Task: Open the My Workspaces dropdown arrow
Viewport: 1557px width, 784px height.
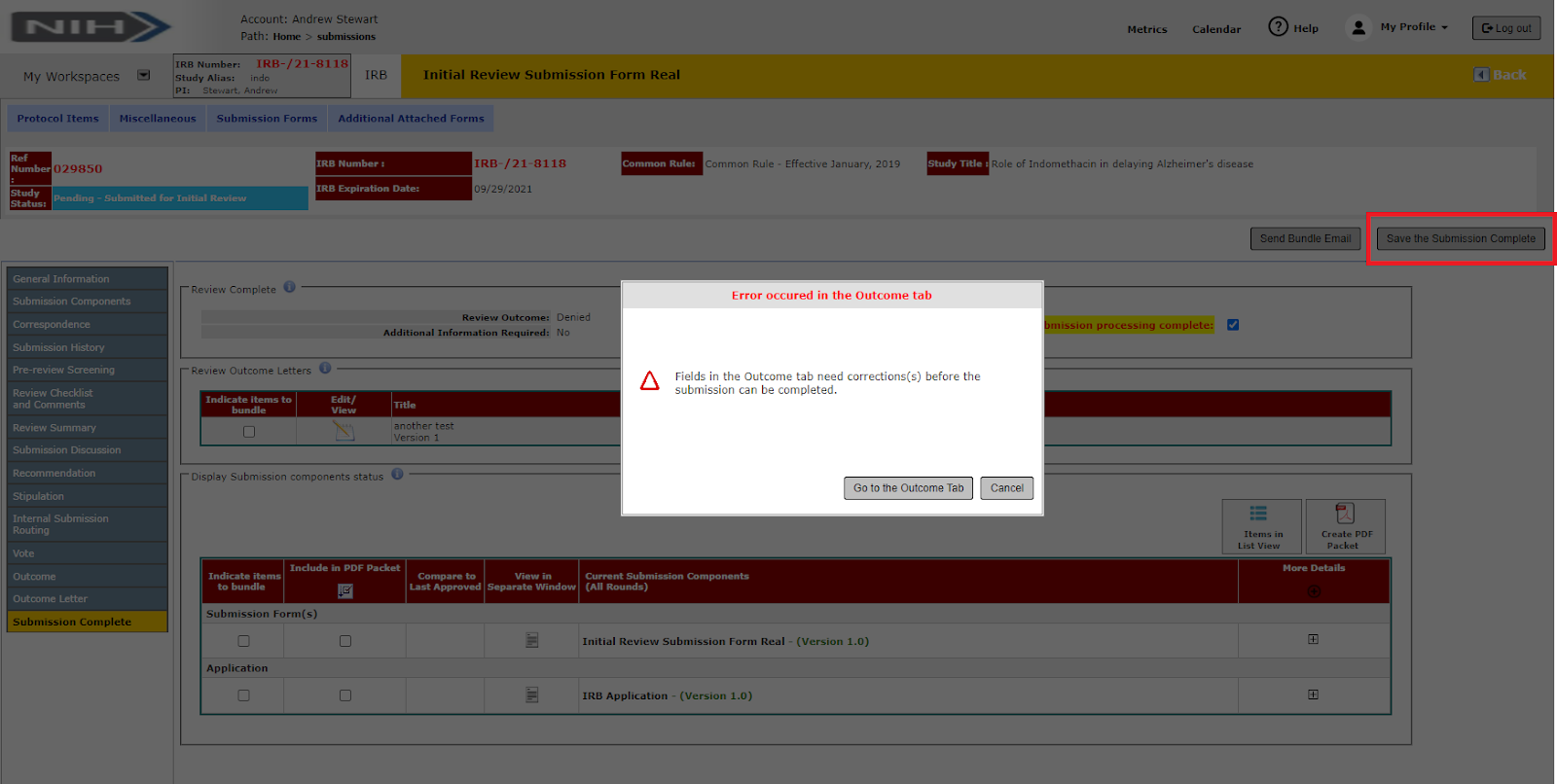Action: pyautogui.click(x=144, y=75)
